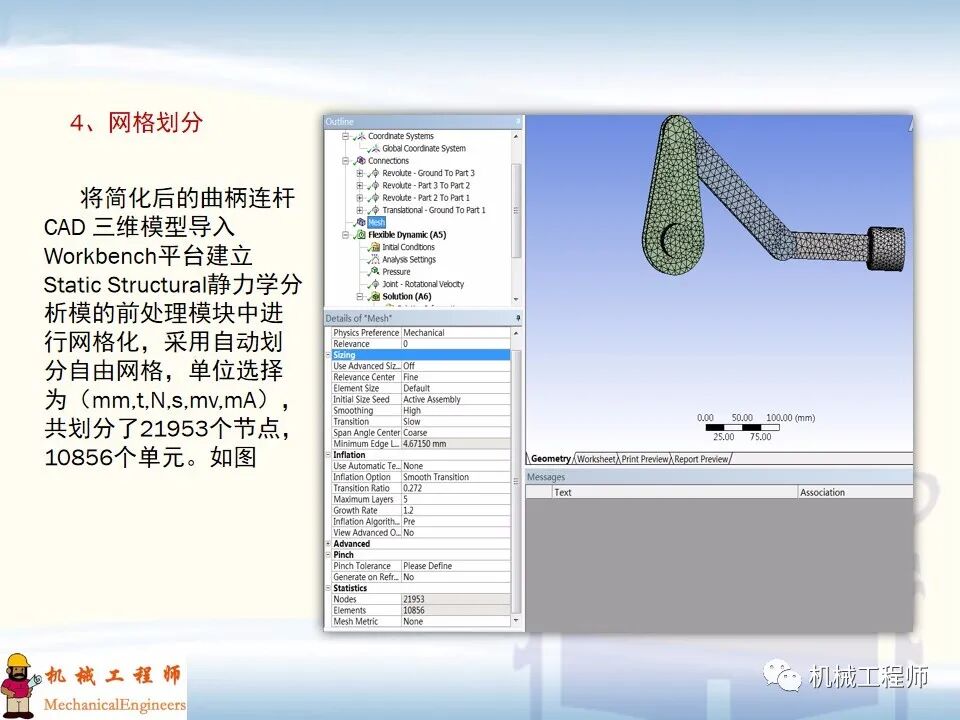Click the Maximum Layers value 5
960x720 pixels.
click(456, 499)
